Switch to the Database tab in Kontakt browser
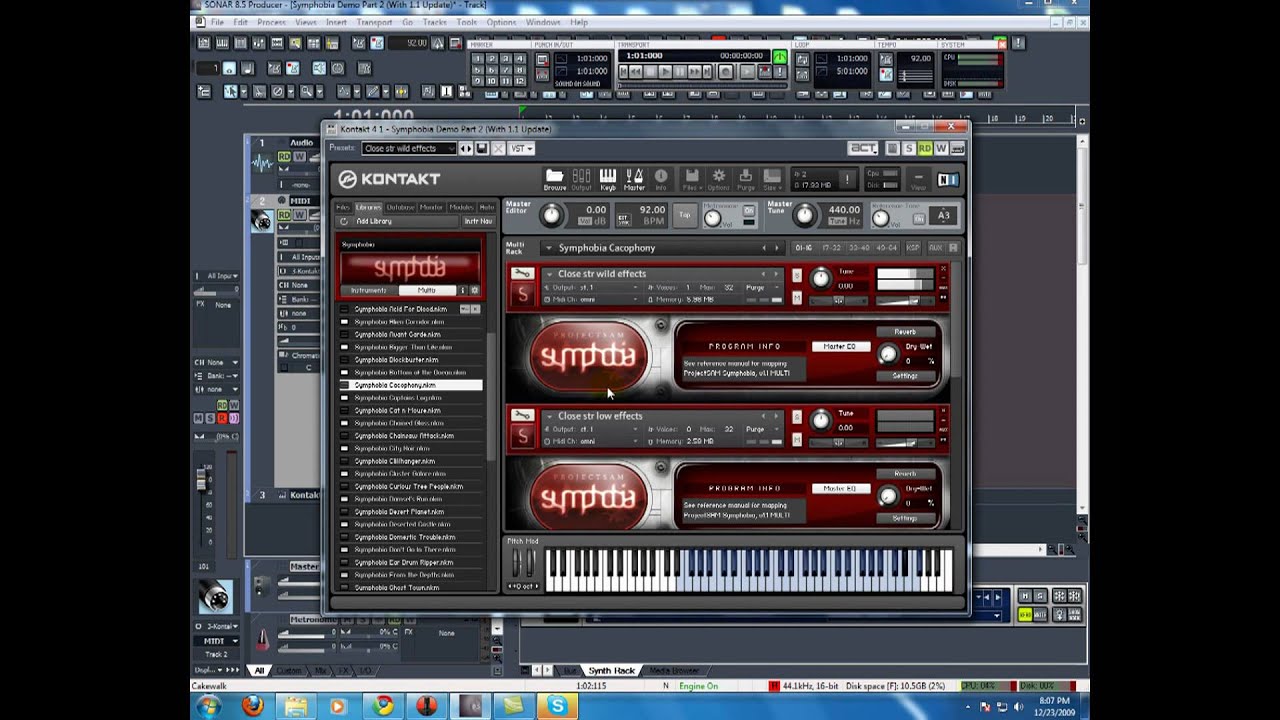This screenshot has width=1280, height=720. pos(400,207)
